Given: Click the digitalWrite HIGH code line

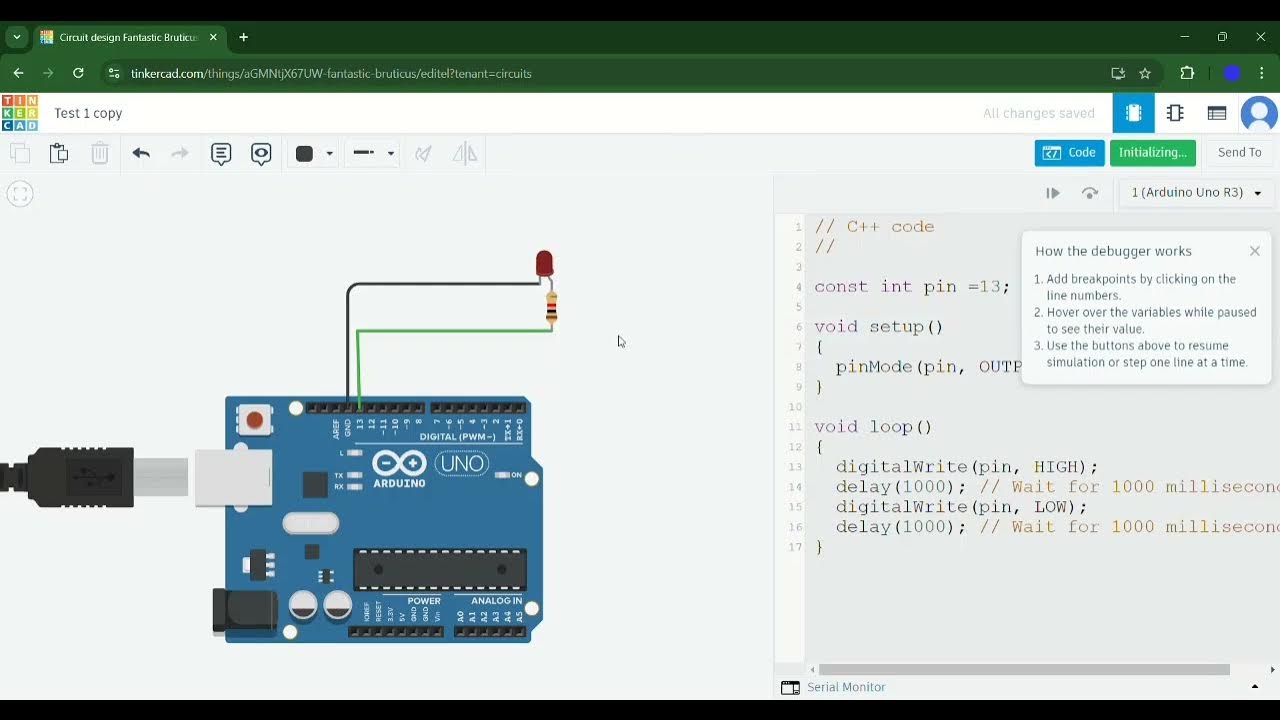Looking at the screenshot, I should [967, 467].
